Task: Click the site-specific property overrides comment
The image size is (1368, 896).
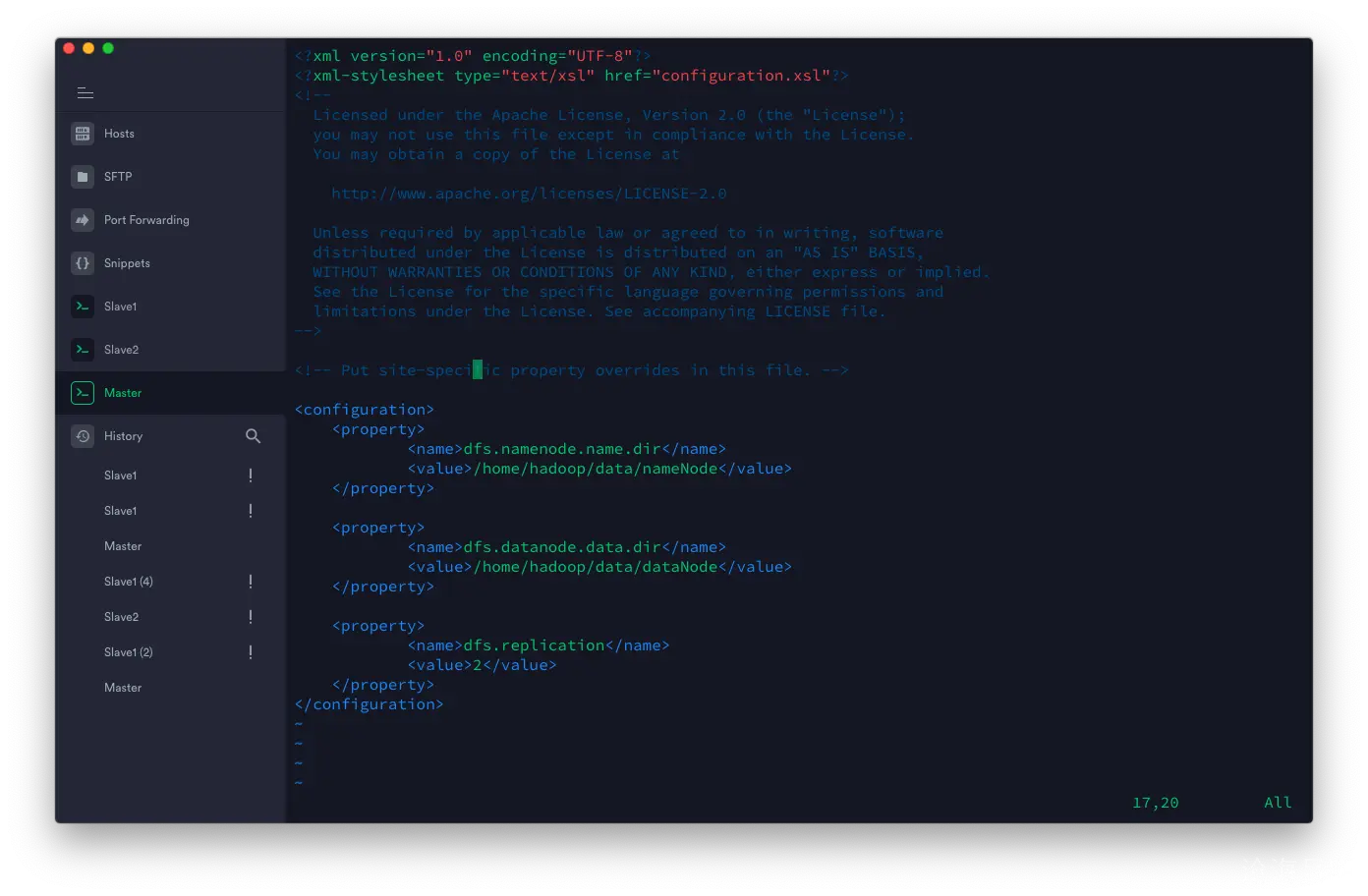Action: 572,370
